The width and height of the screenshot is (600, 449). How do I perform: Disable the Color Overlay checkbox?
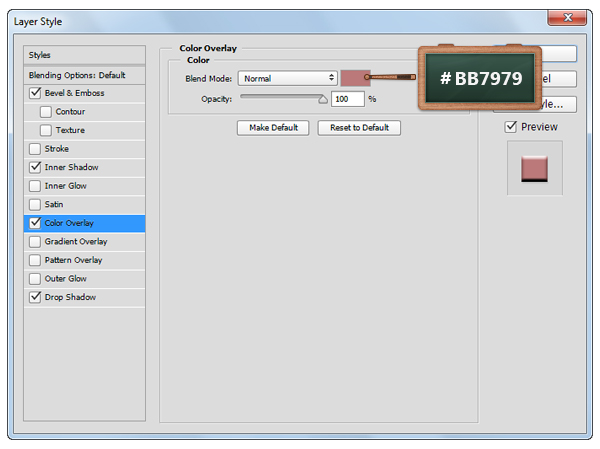(36, 223)
